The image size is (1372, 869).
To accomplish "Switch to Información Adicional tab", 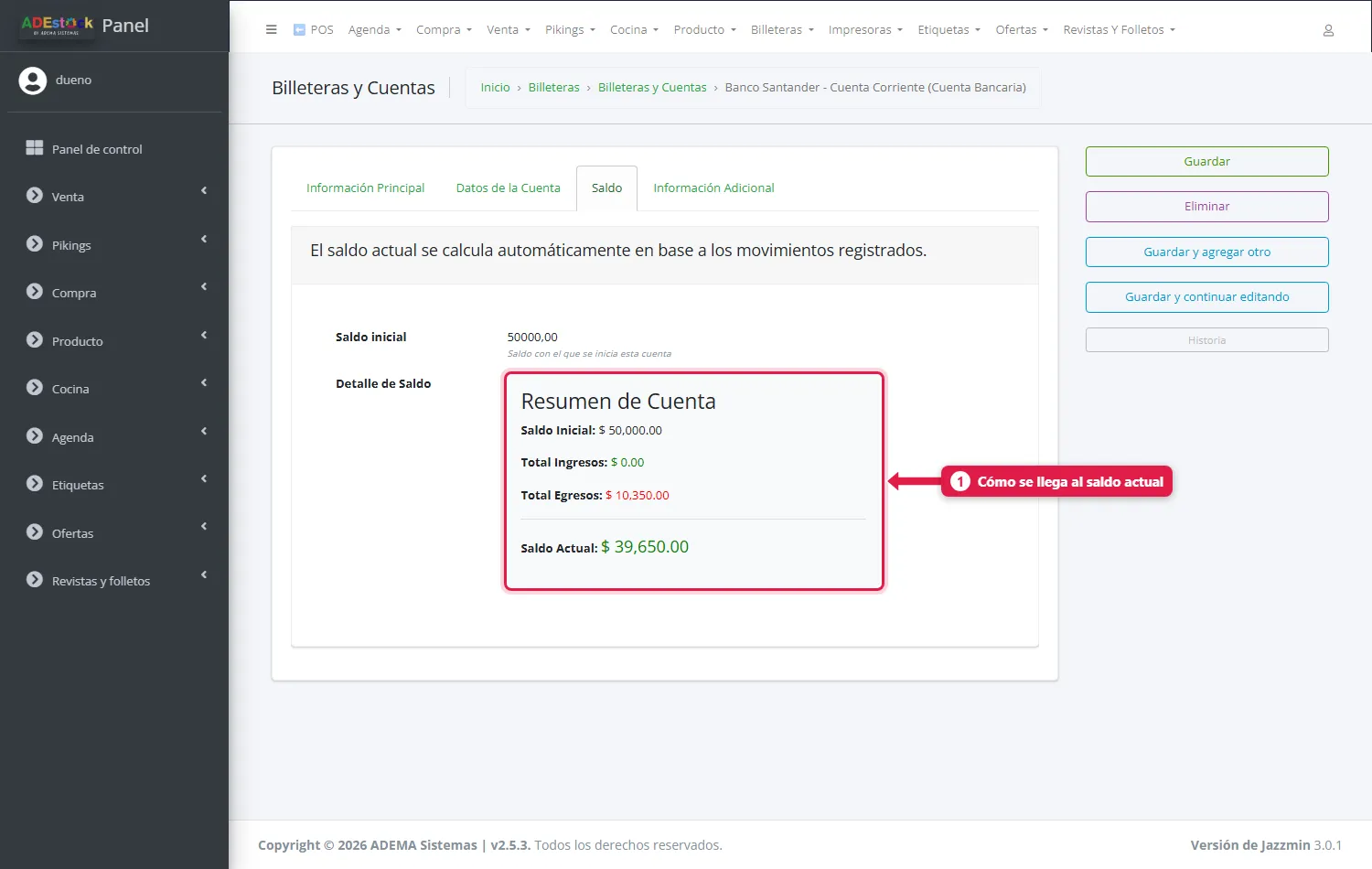I will [713, 188].
